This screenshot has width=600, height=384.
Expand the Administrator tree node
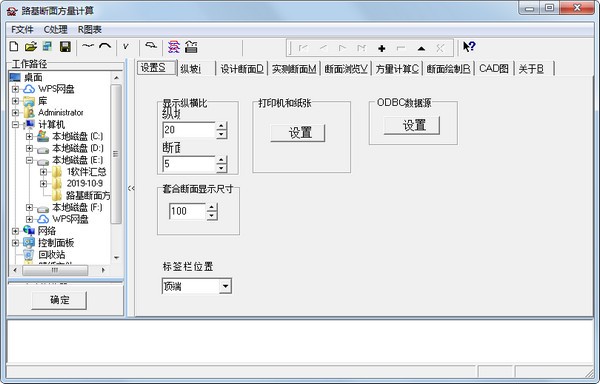click(x=15, y=112)
